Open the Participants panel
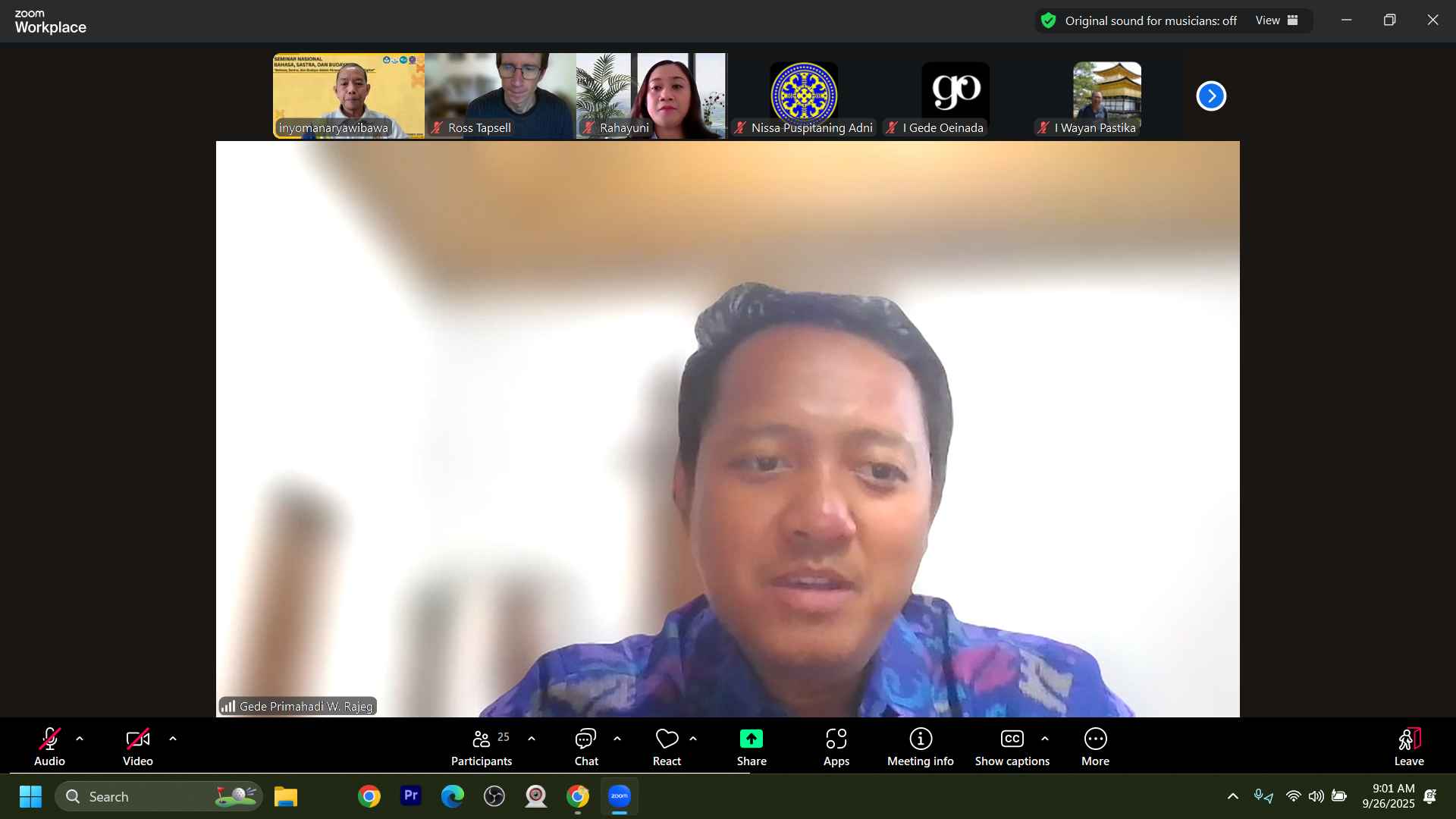Screen dimensions: 1456x819 click(x=482, y=747)
